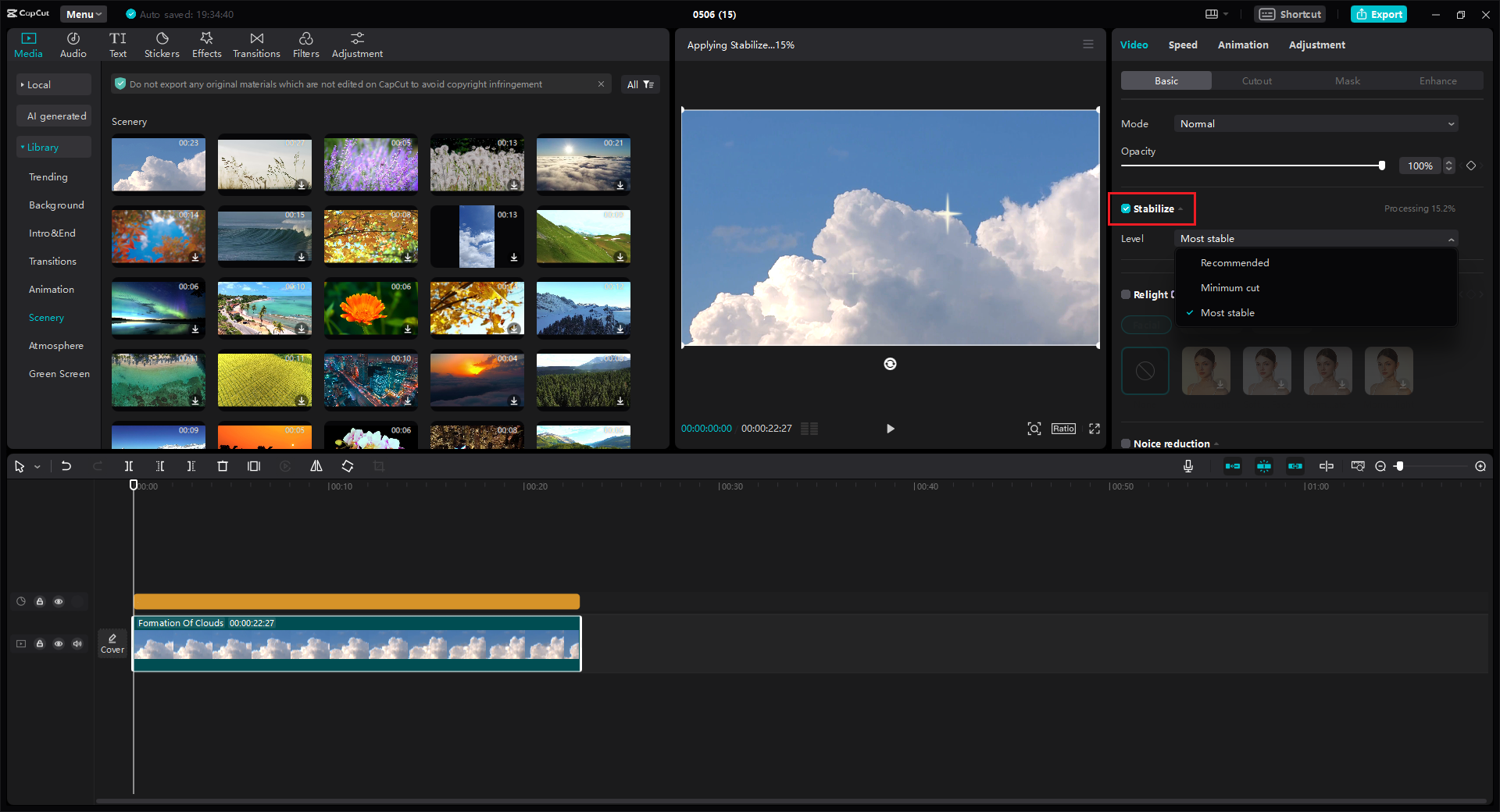Click the Mirror (flip horizontal) icon
1500x812 pixels.
point(316,466)
